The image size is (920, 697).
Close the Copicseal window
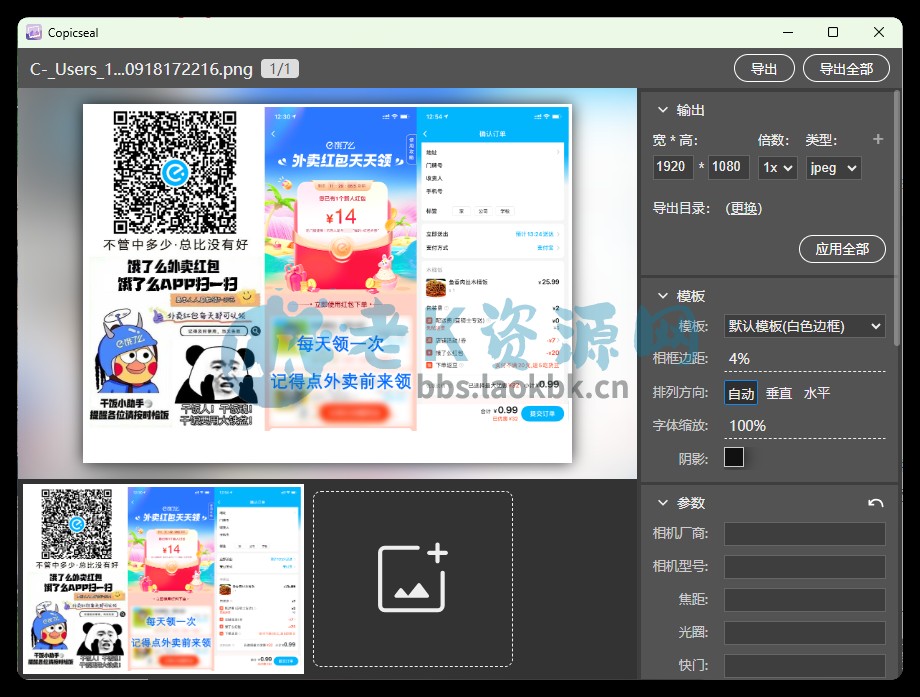click(878, 32)
